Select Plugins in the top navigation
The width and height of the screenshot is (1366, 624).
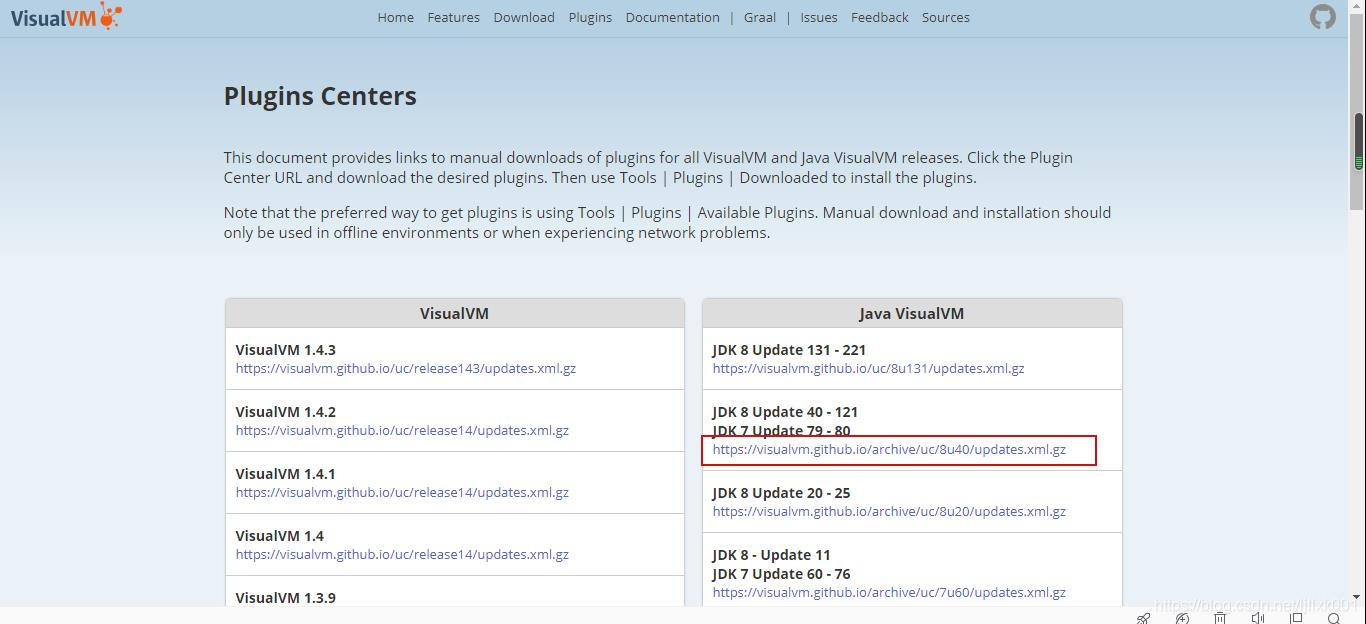pyautogui.click(x=590, y=17)
